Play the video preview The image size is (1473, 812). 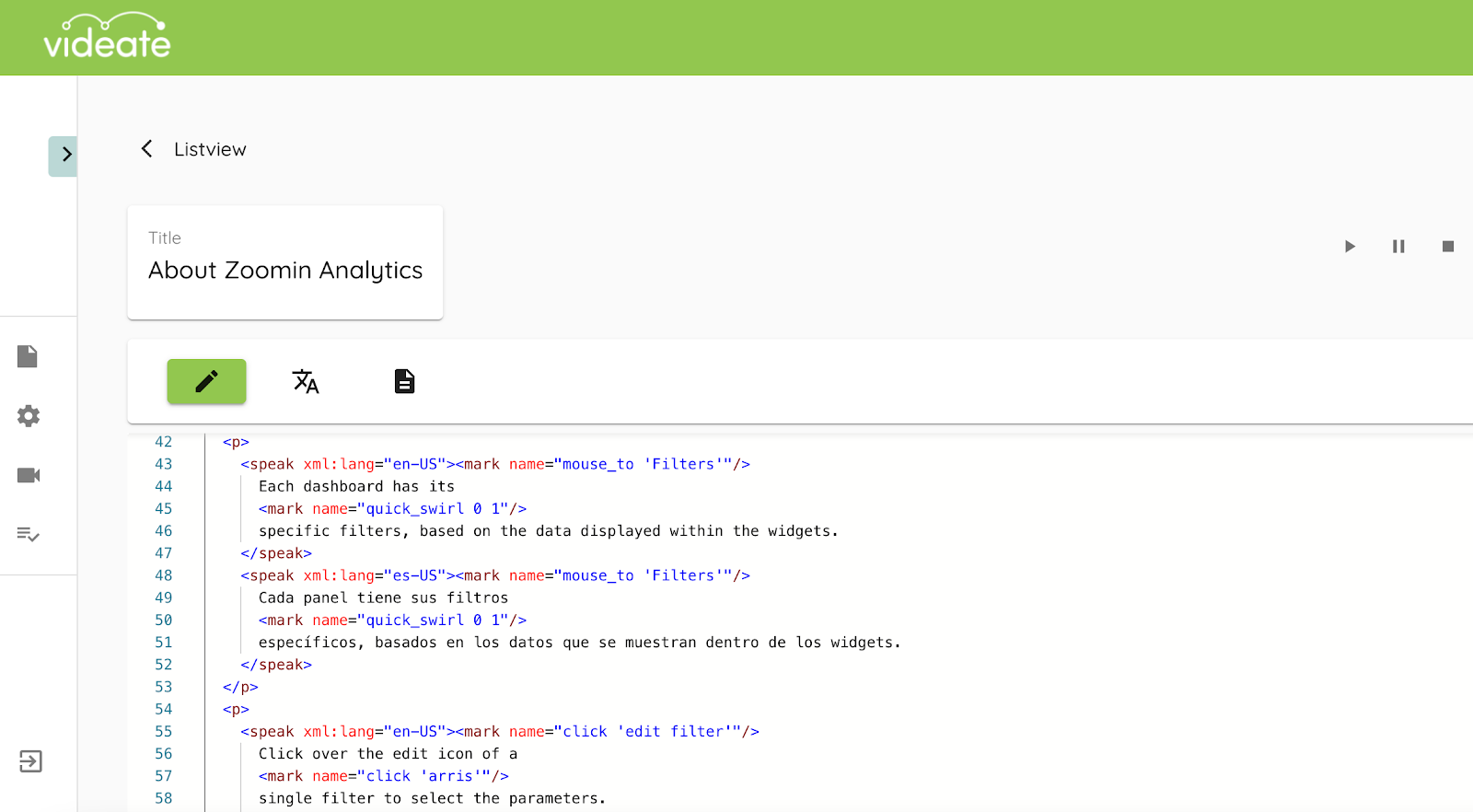pos(1350,246)
